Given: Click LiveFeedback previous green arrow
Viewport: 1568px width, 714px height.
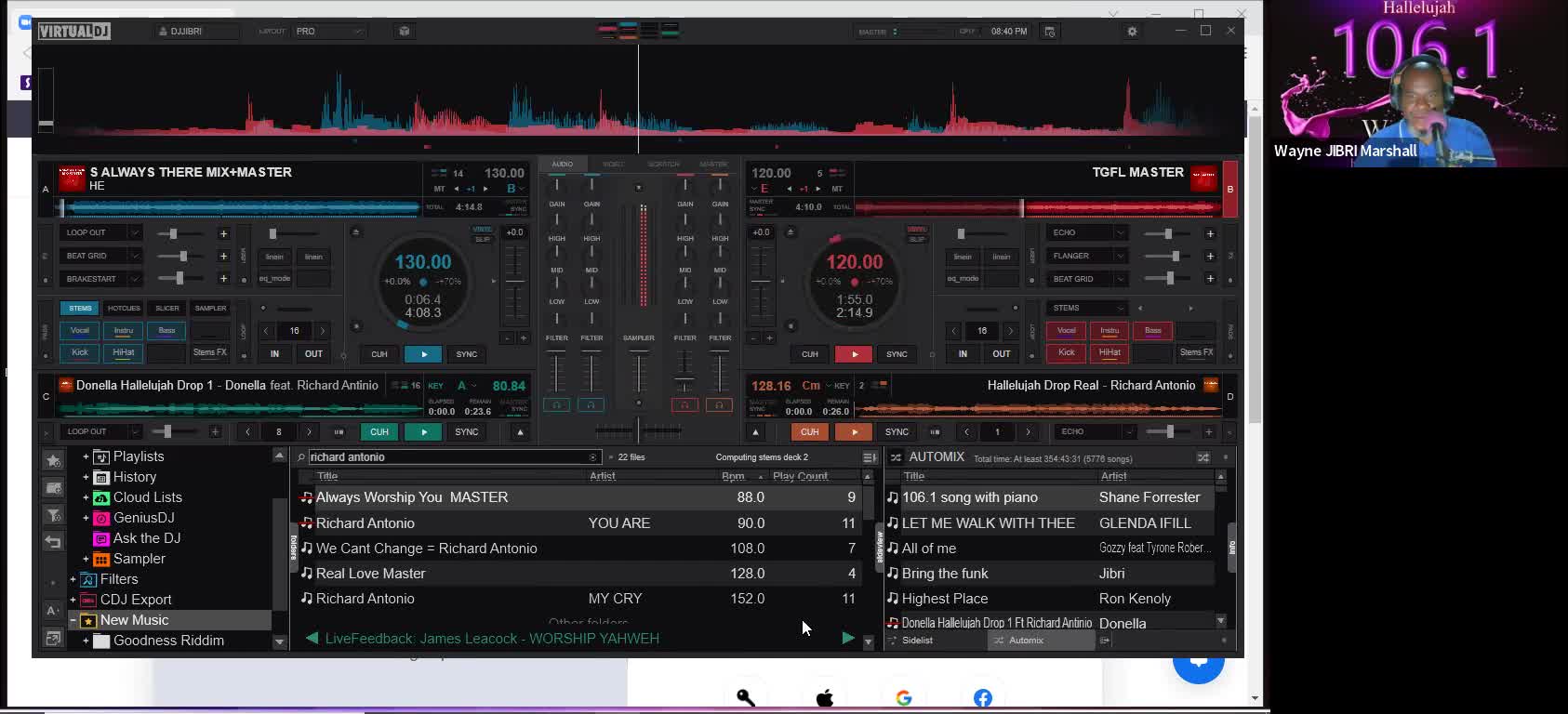Looking at the screenshot, I should pos(312,638).
